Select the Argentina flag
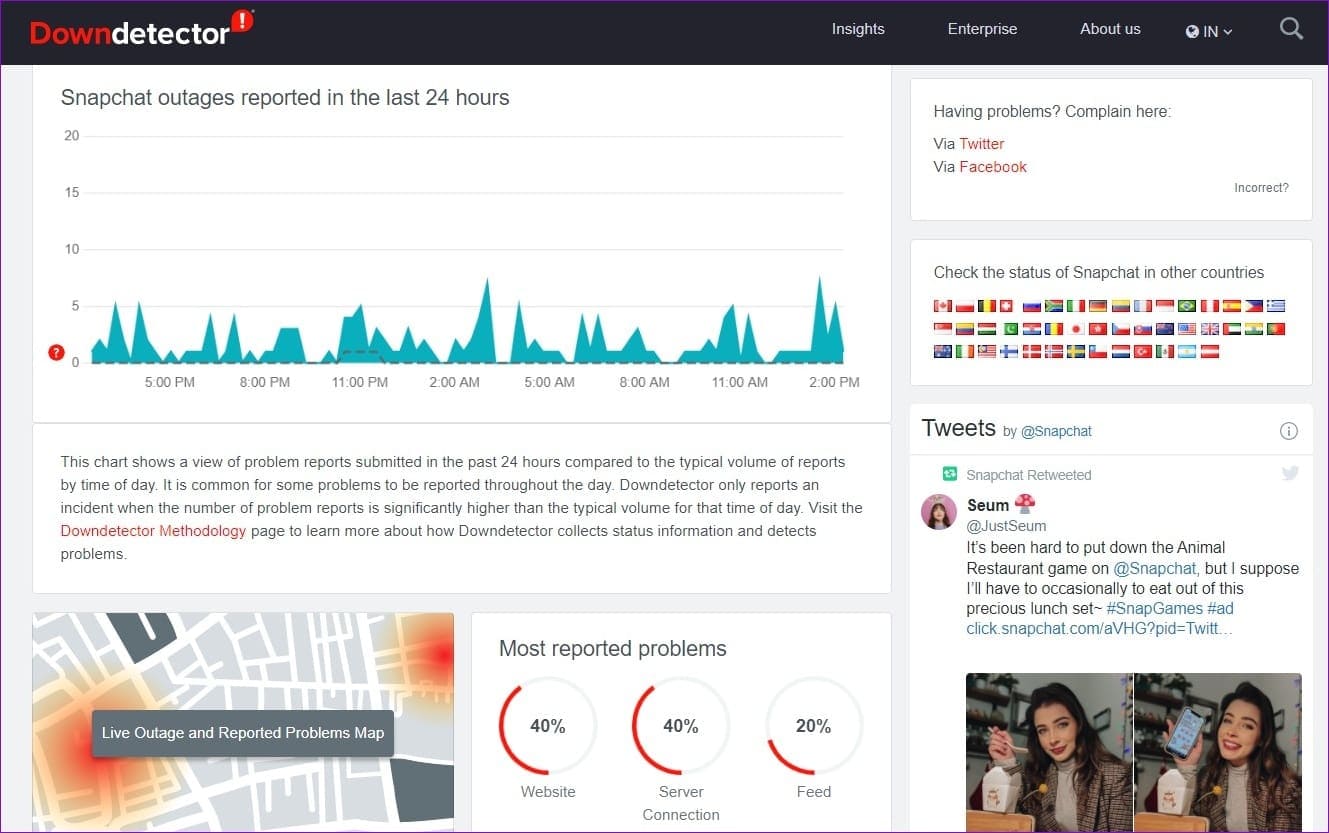The image size is (1329, 833). click(x=1187, y=352)
